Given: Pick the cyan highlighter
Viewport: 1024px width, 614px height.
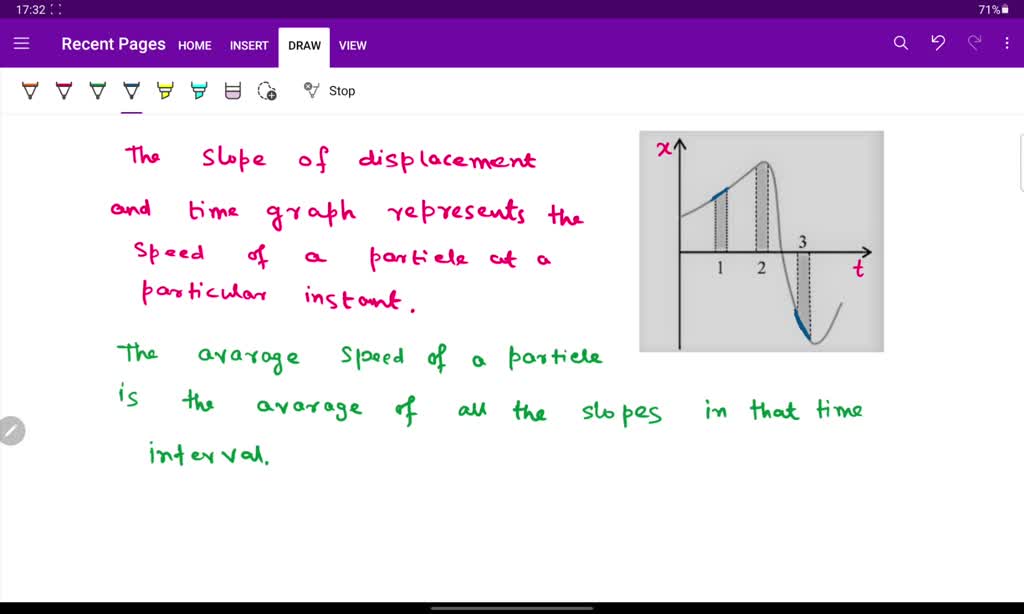Looking at the screenshot, I should coord(199,91).
